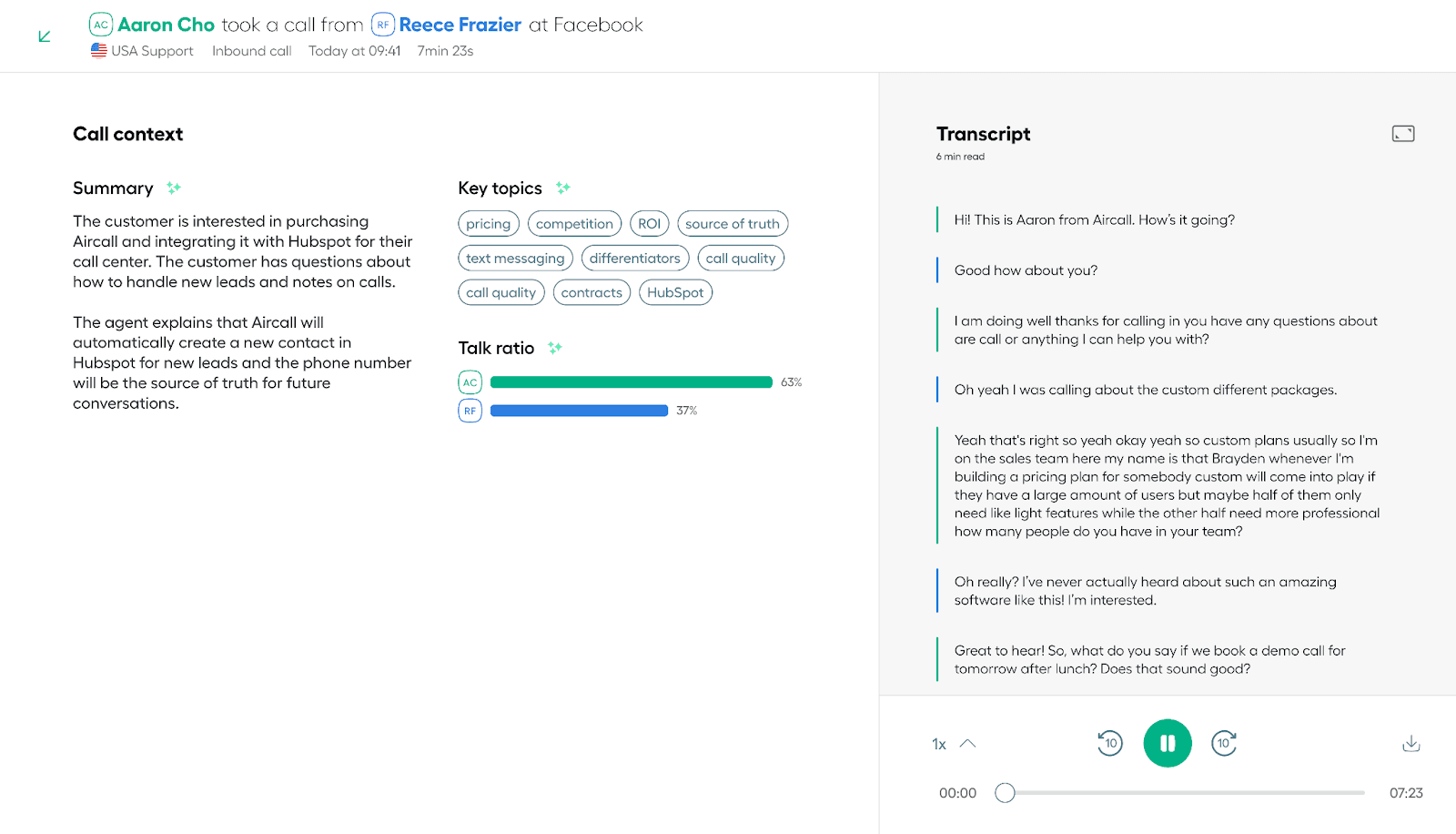
Task: Open Aaron Cho's profile link
Action: [166, 25]
